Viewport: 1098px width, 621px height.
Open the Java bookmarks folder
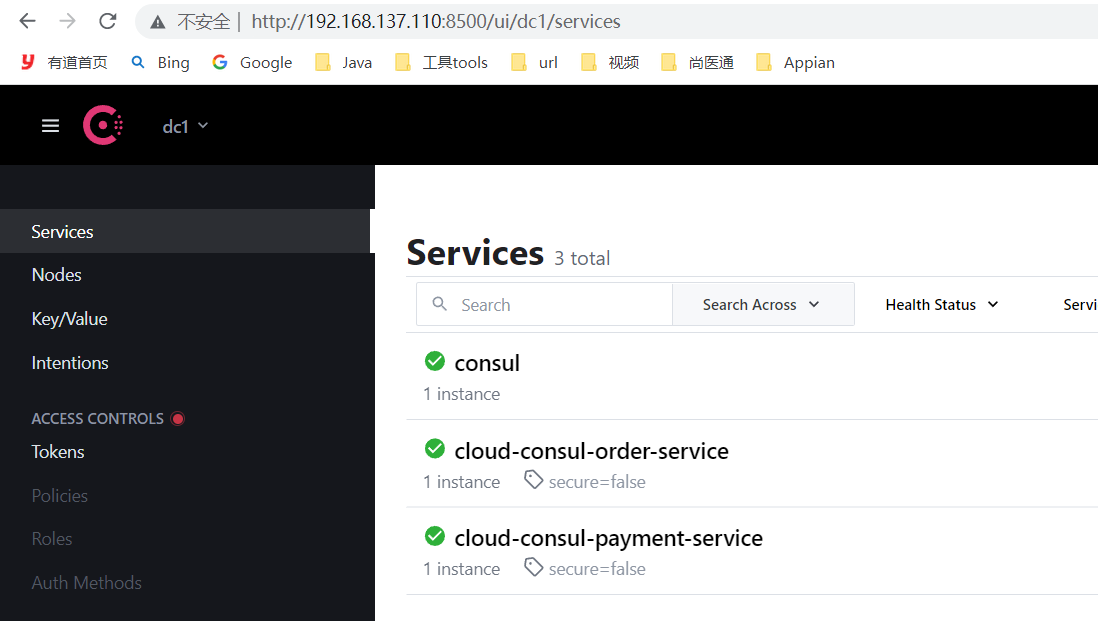click(344, 62)
